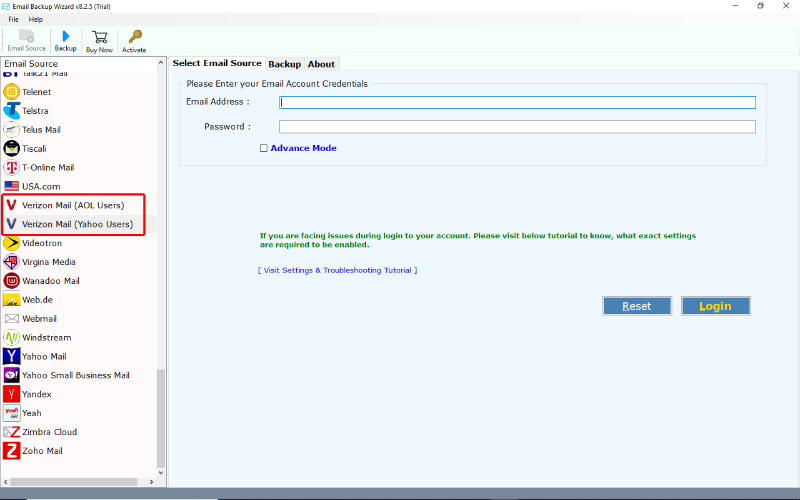Select Verizon Mail (AOL Users) red V icon
This screenshot has width=800, height=500.
11,205
